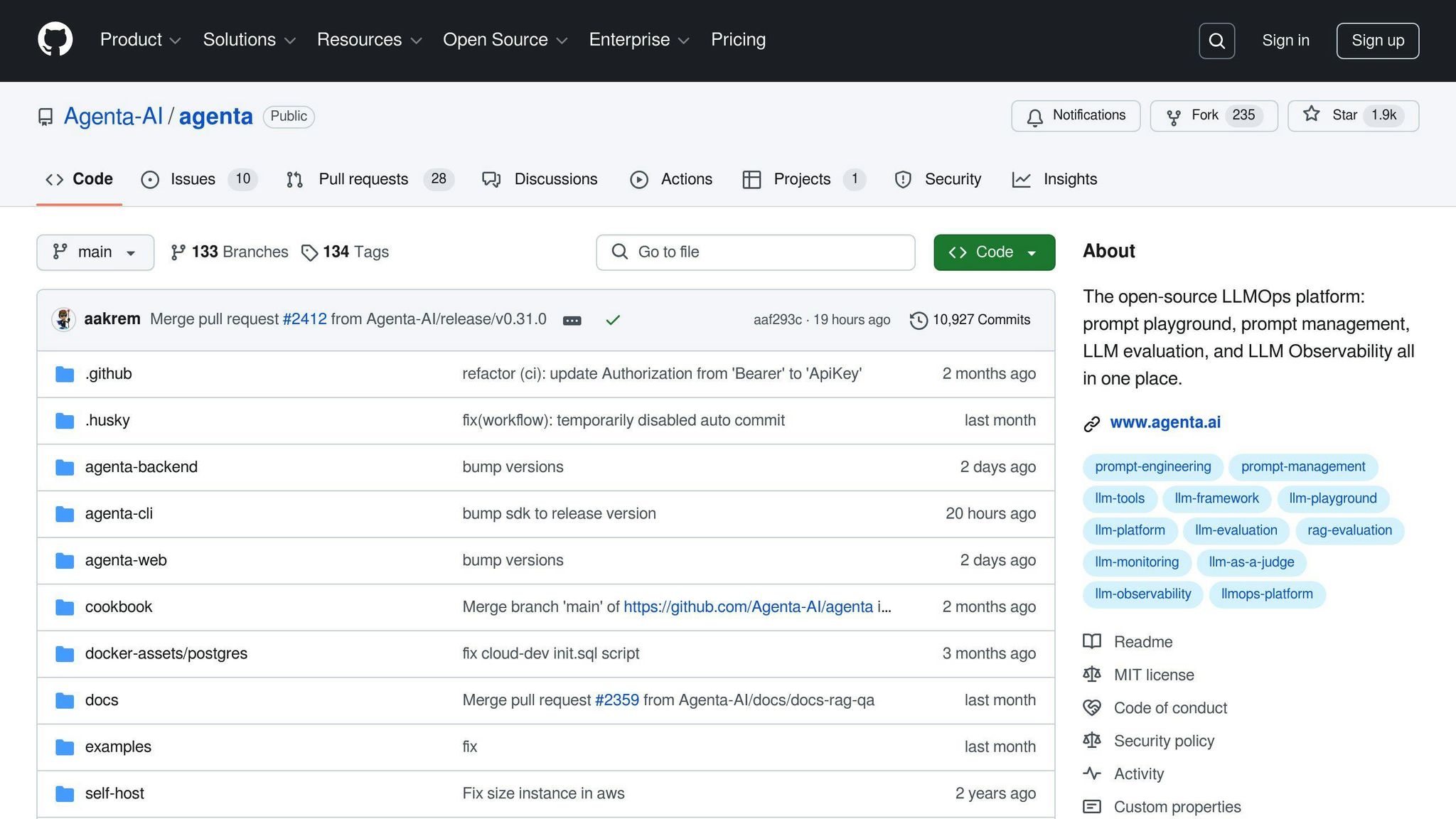
Task: Click the Fork icon button
Action: [x=1174, y=117]
